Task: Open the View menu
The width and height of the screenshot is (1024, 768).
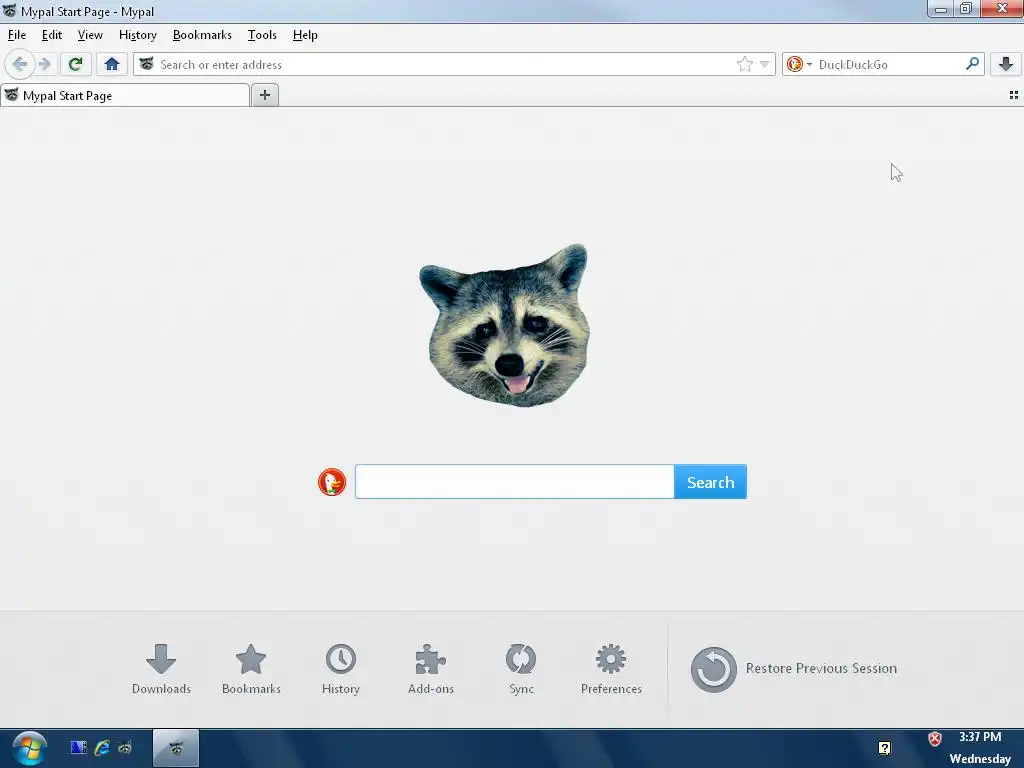Action: (90, 35)
